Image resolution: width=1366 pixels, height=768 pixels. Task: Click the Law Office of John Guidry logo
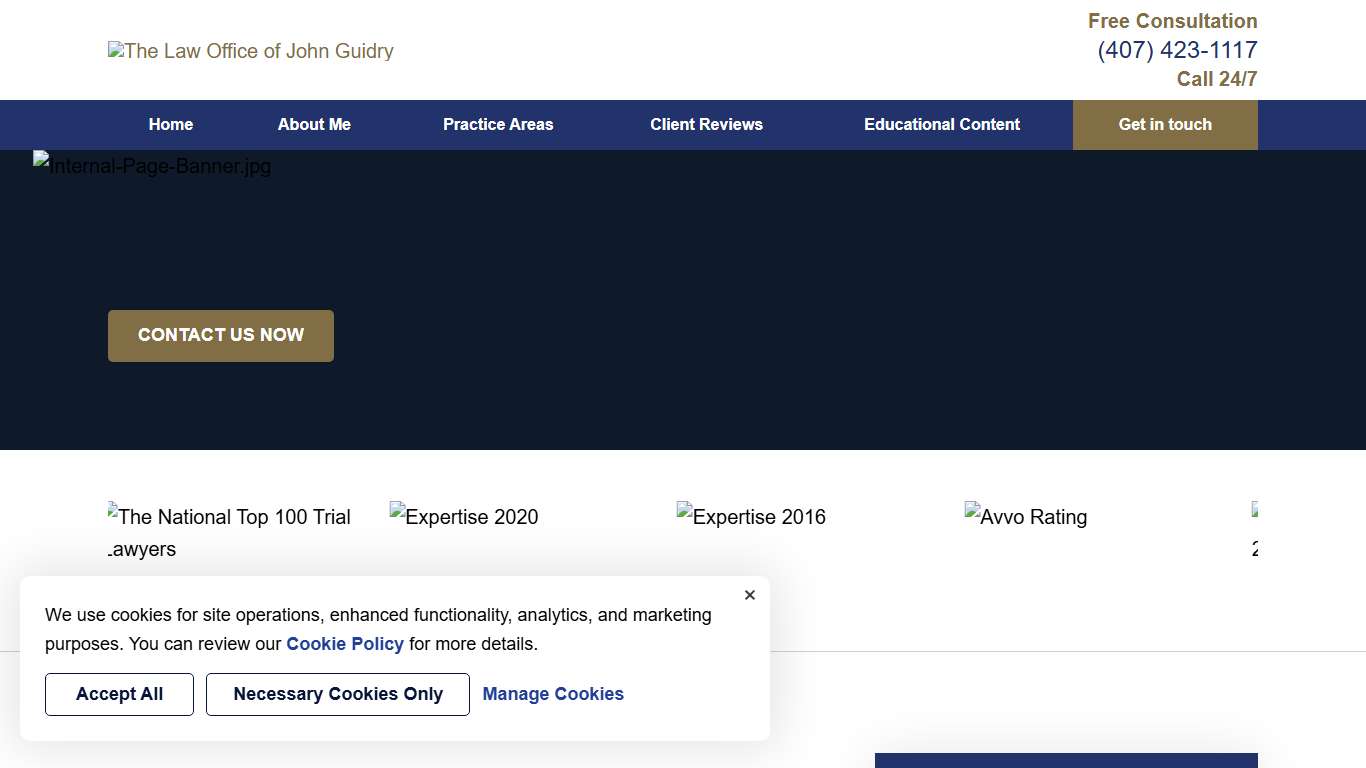251,51
